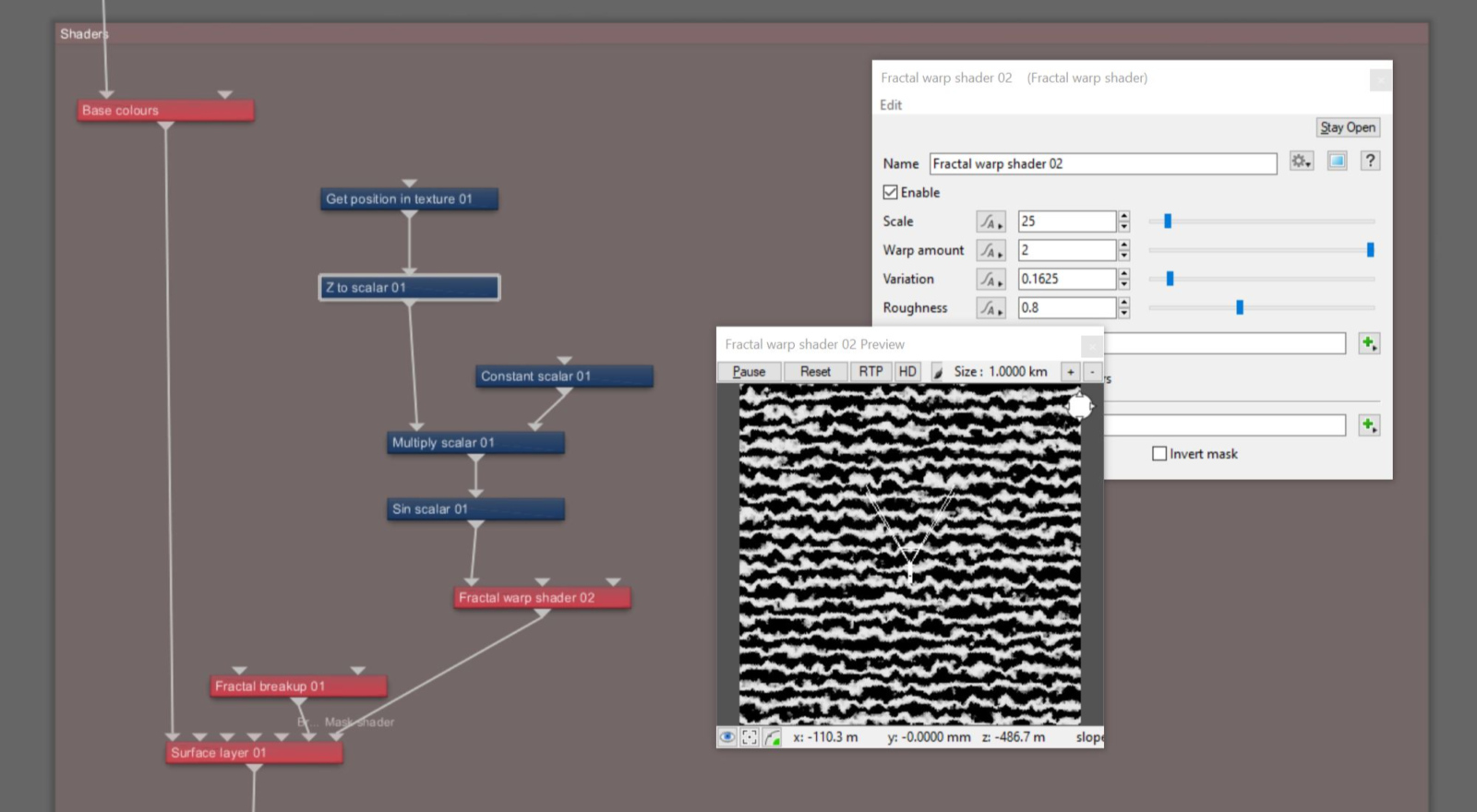Click the Roughness slider handle
Image resolution: width=1477 pixels, height=812 pixels.
[1240, 307]
